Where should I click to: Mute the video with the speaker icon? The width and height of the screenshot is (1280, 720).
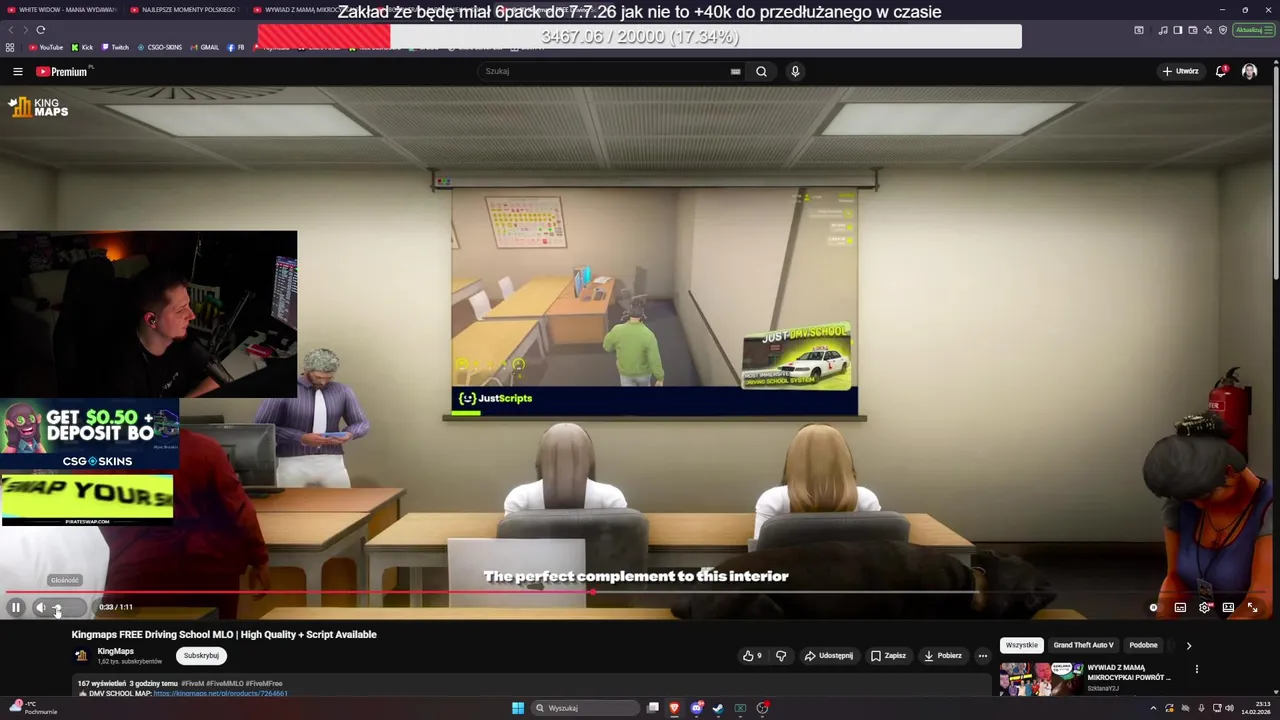pyautogui.click(x=41, y=607)
